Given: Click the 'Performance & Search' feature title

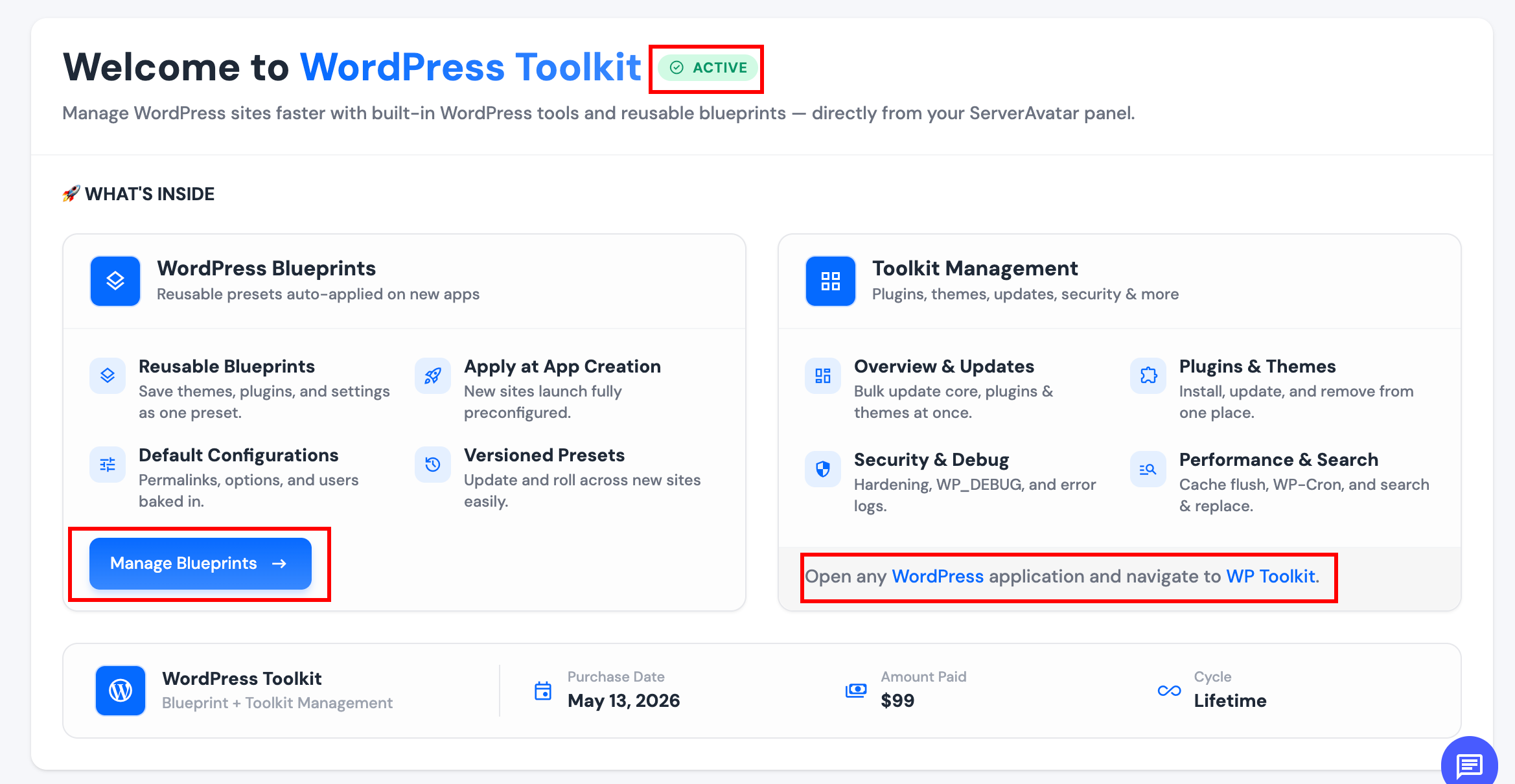Looking at the screenshot, I should 1278,459.
